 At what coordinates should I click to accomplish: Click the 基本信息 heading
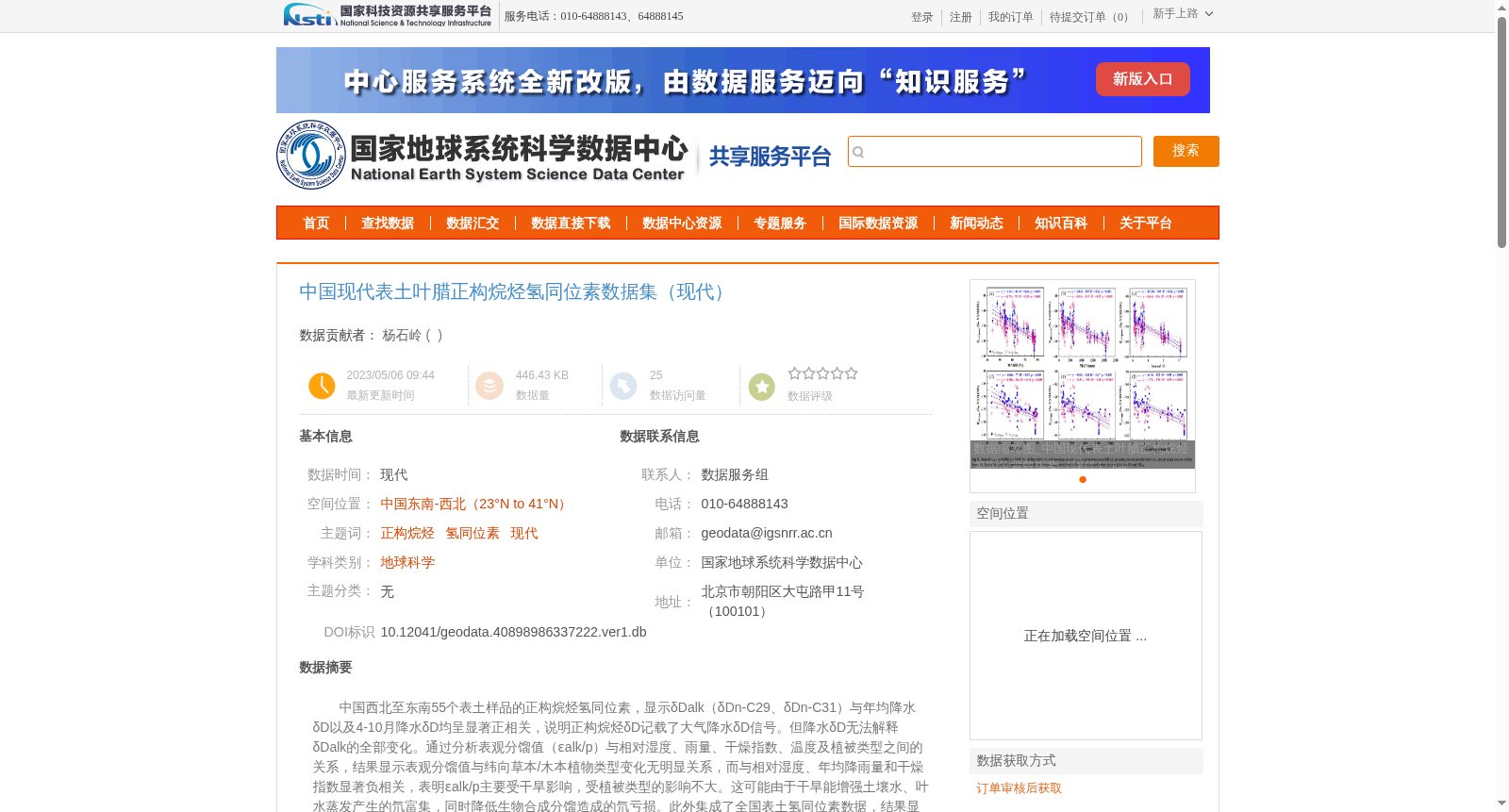click(325, 436)
